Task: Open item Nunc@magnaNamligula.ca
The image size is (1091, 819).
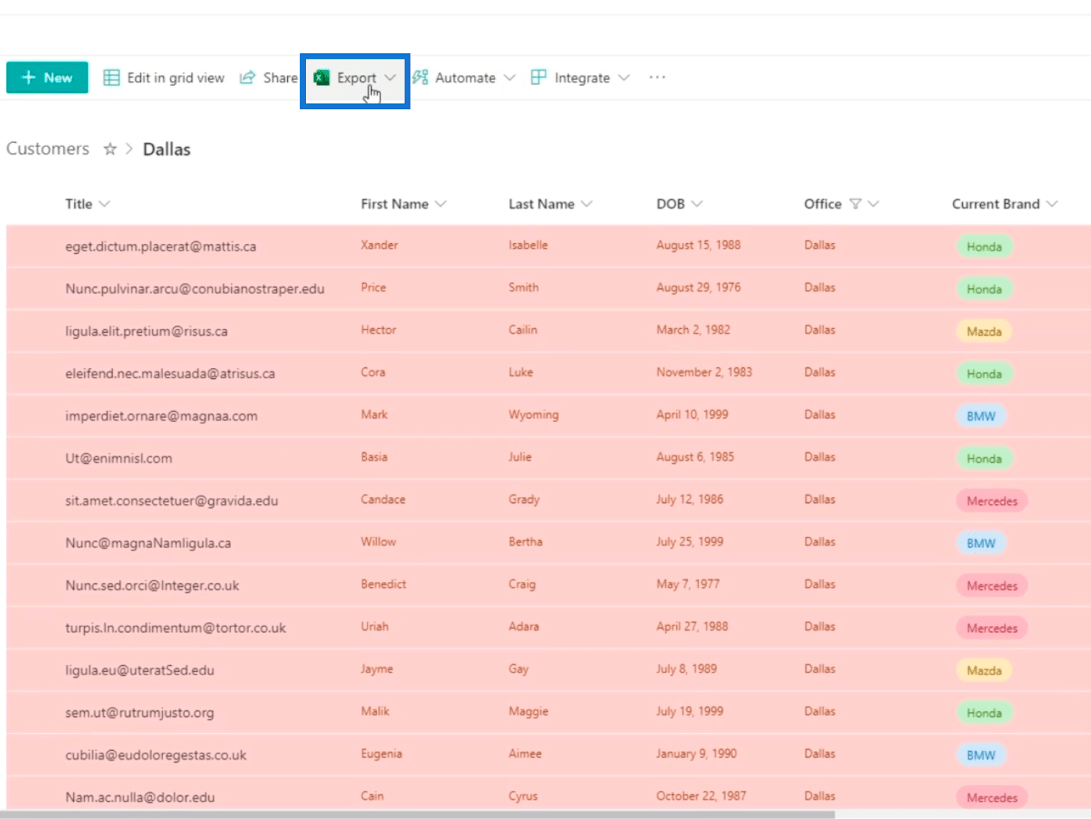Action: click(x=148, y=543)
